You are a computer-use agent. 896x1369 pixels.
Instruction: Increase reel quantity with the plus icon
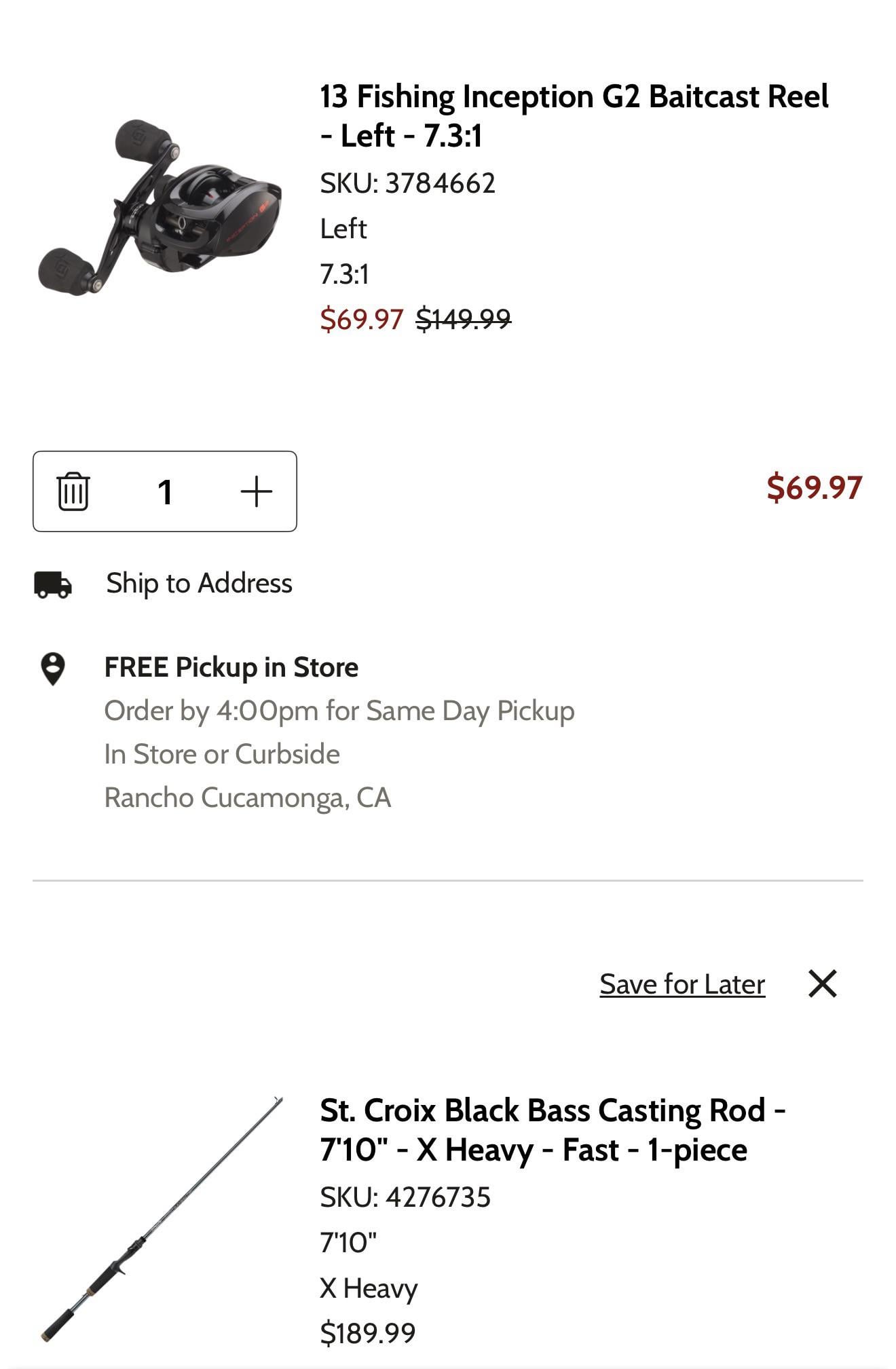[x=256, y=491]
